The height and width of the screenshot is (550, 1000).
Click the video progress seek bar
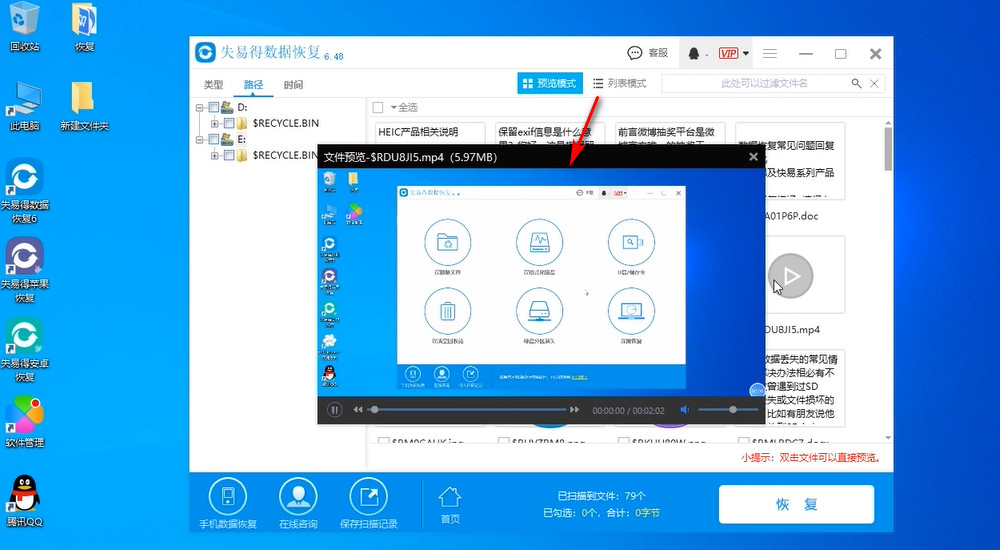(469, 410)
